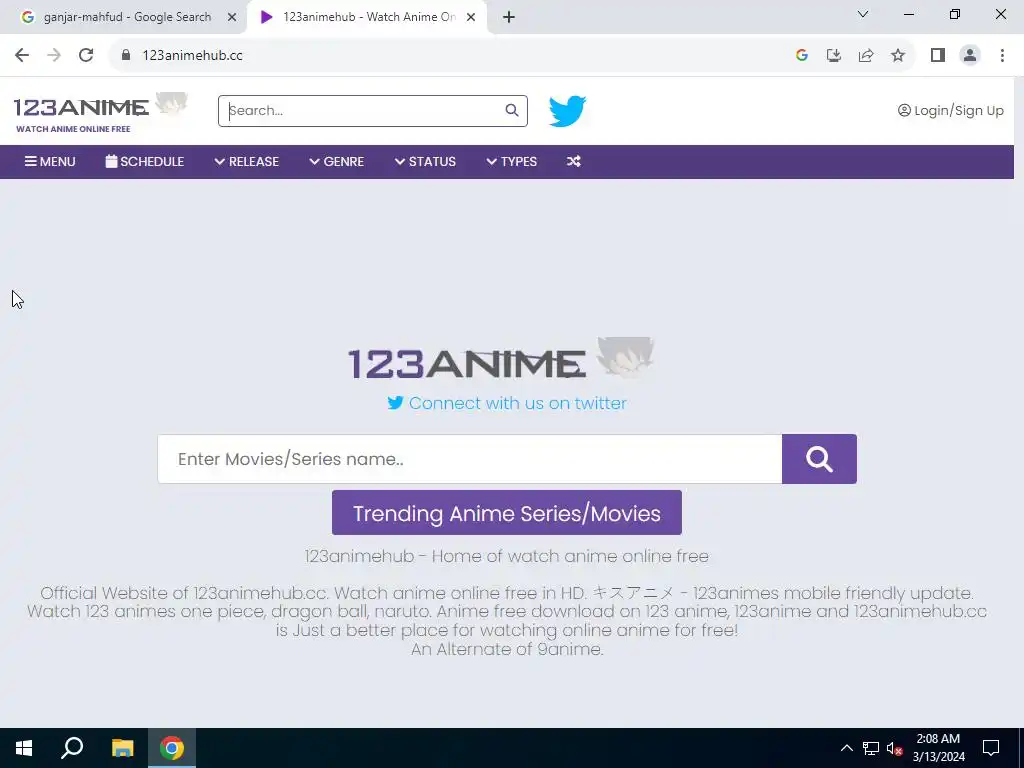Open the taskbar clock showing 2:08 AM
1024x768 pixels.
pyautogui.click(x=938, y=748)
